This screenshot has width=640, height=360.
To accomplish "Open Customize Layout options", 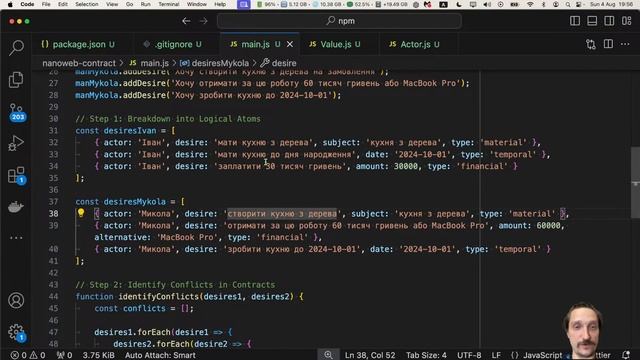I will 627,21.
